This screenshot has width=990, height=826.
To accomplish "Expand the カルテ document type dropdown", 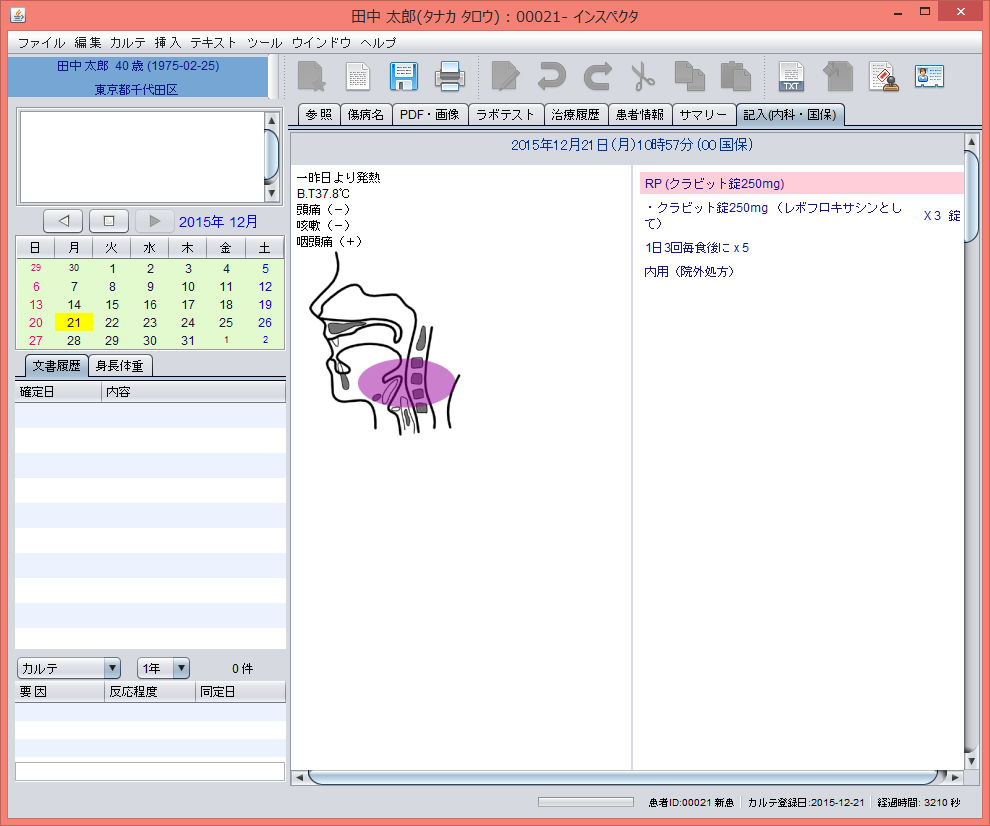I will pyautogui.click(x=69, y=668).
